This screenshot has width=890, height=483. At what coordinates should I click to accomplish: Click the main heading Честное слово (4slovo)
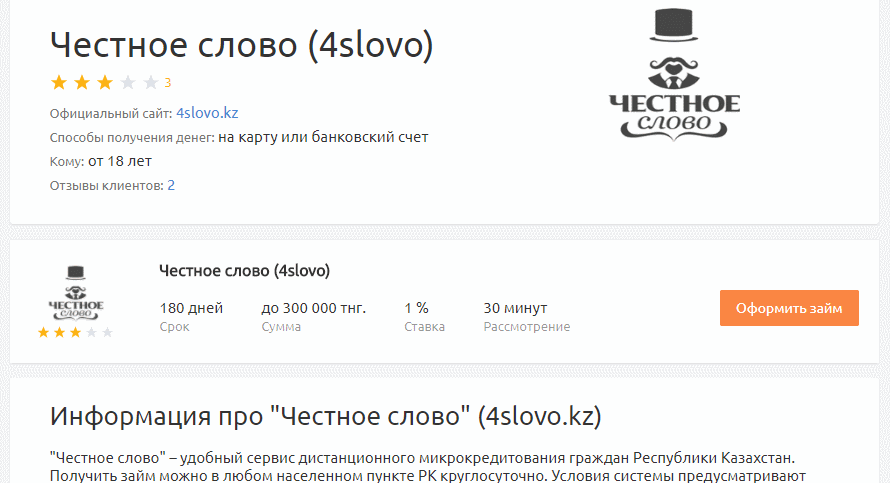(x=241, y=45)
